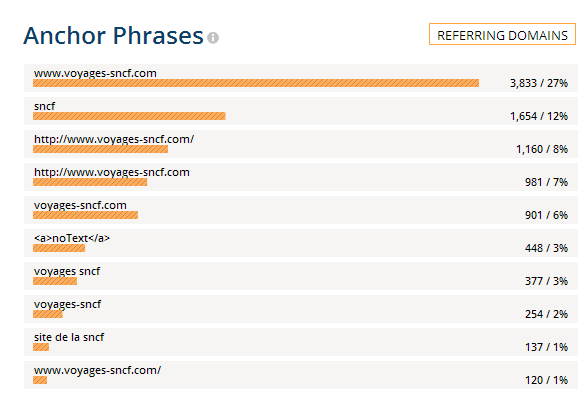Click the Anchor Phrases heading

(x=113, y=36)
